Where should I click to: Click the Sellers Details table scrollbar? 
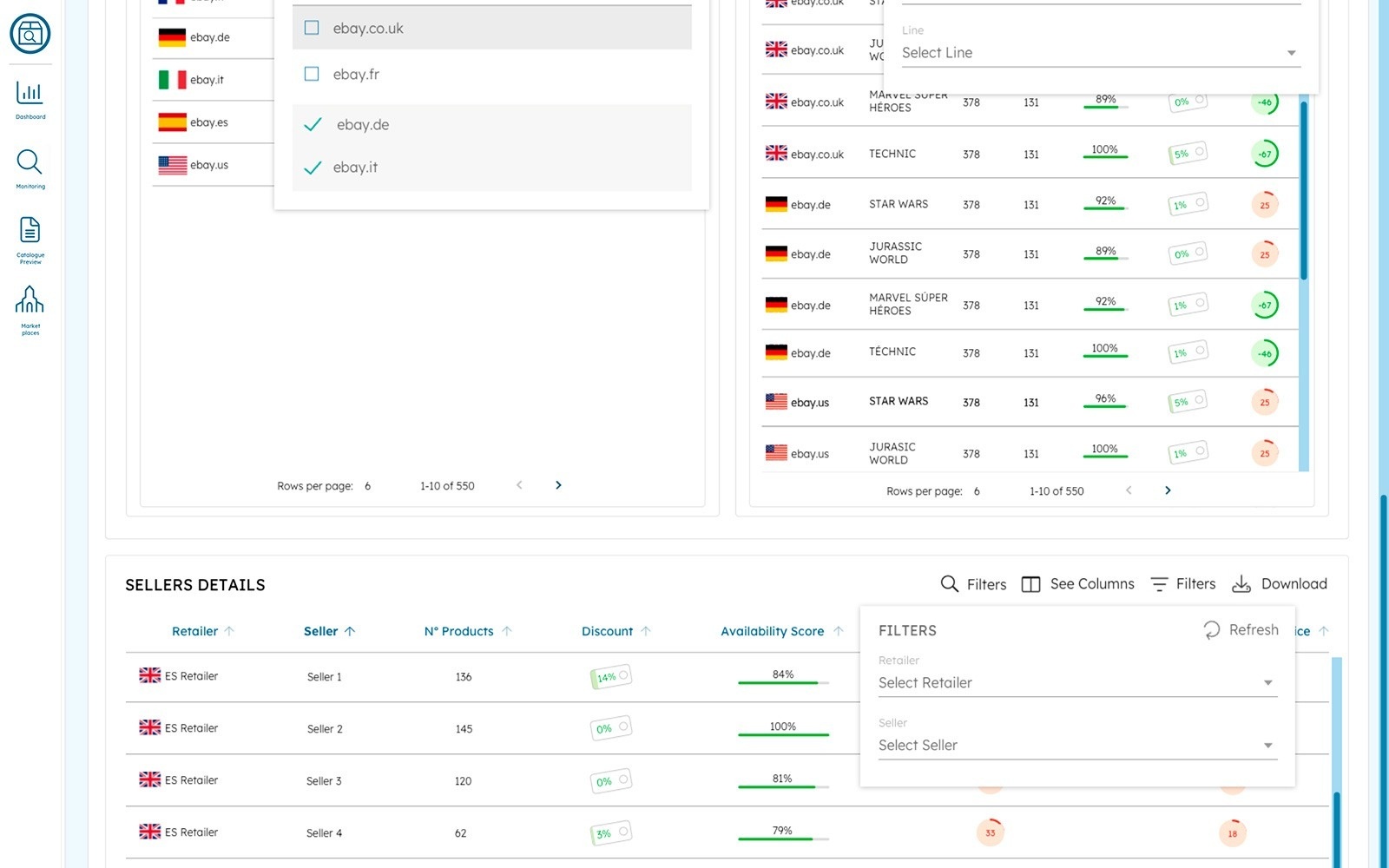click(1337, 829)
